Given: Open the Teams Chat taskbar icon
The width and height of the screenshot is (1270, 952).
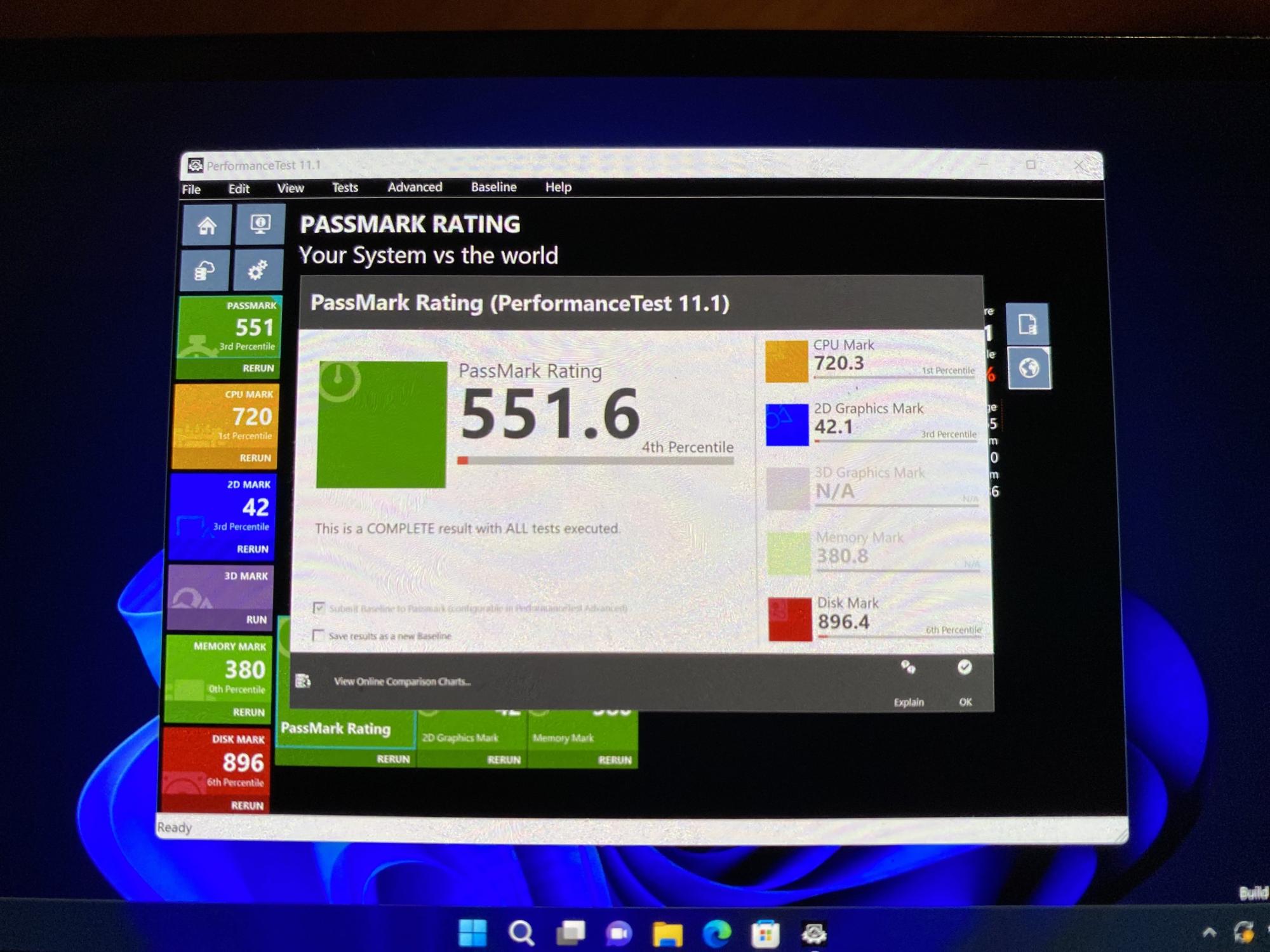Looking at the screenshot, I should (618, 934).
